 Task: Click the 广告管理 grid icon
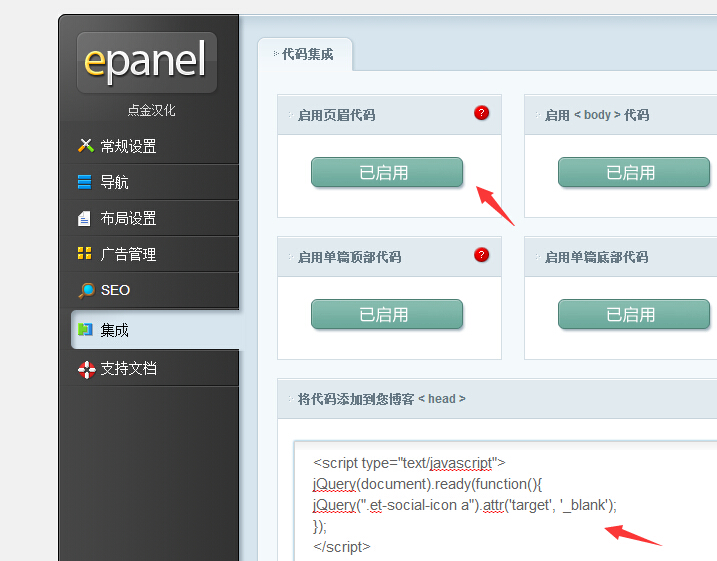coord(85,253)
